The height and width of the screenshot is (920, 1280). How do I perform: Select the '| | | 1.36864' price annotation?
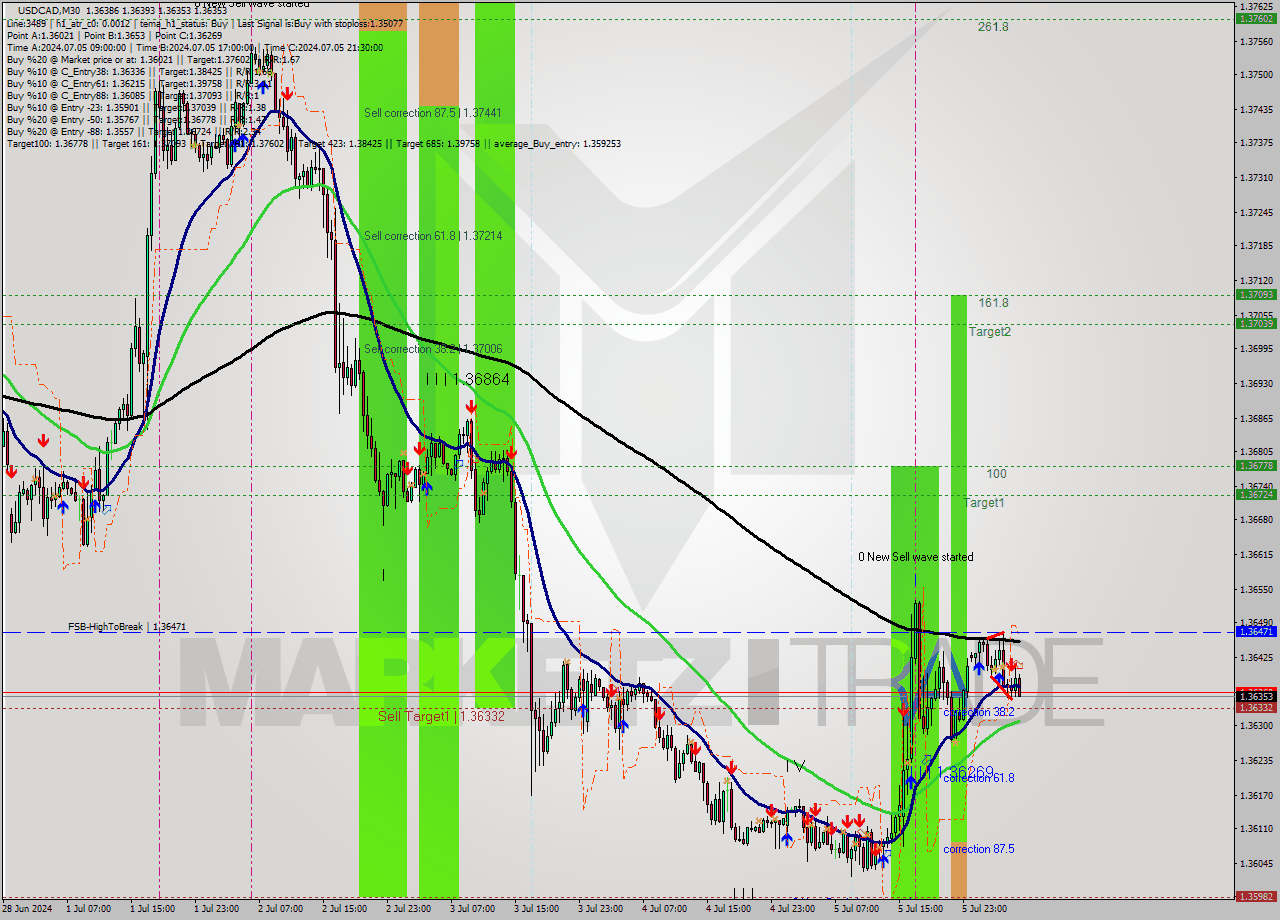[x=467, y=379]
